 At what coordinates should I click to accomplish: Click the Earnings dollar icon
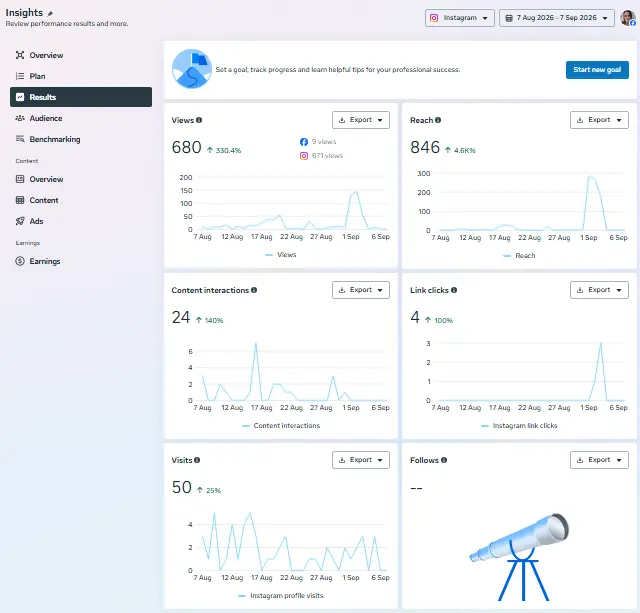pyautogui.click(x=20, y=261)
